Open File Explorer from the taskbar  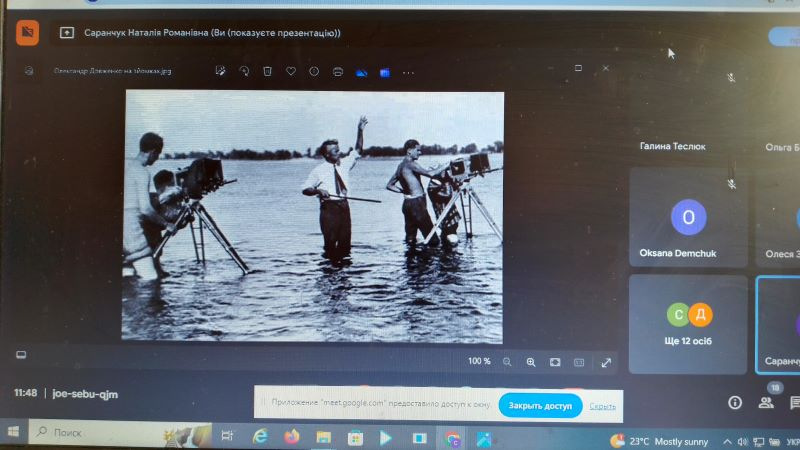pyautogui.click(x=323, y=437)
